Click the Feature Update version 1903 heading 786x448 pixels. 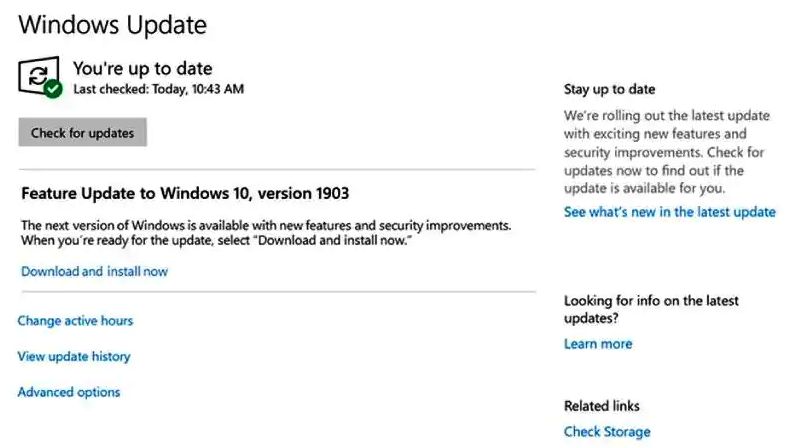(x=185, y=193)
